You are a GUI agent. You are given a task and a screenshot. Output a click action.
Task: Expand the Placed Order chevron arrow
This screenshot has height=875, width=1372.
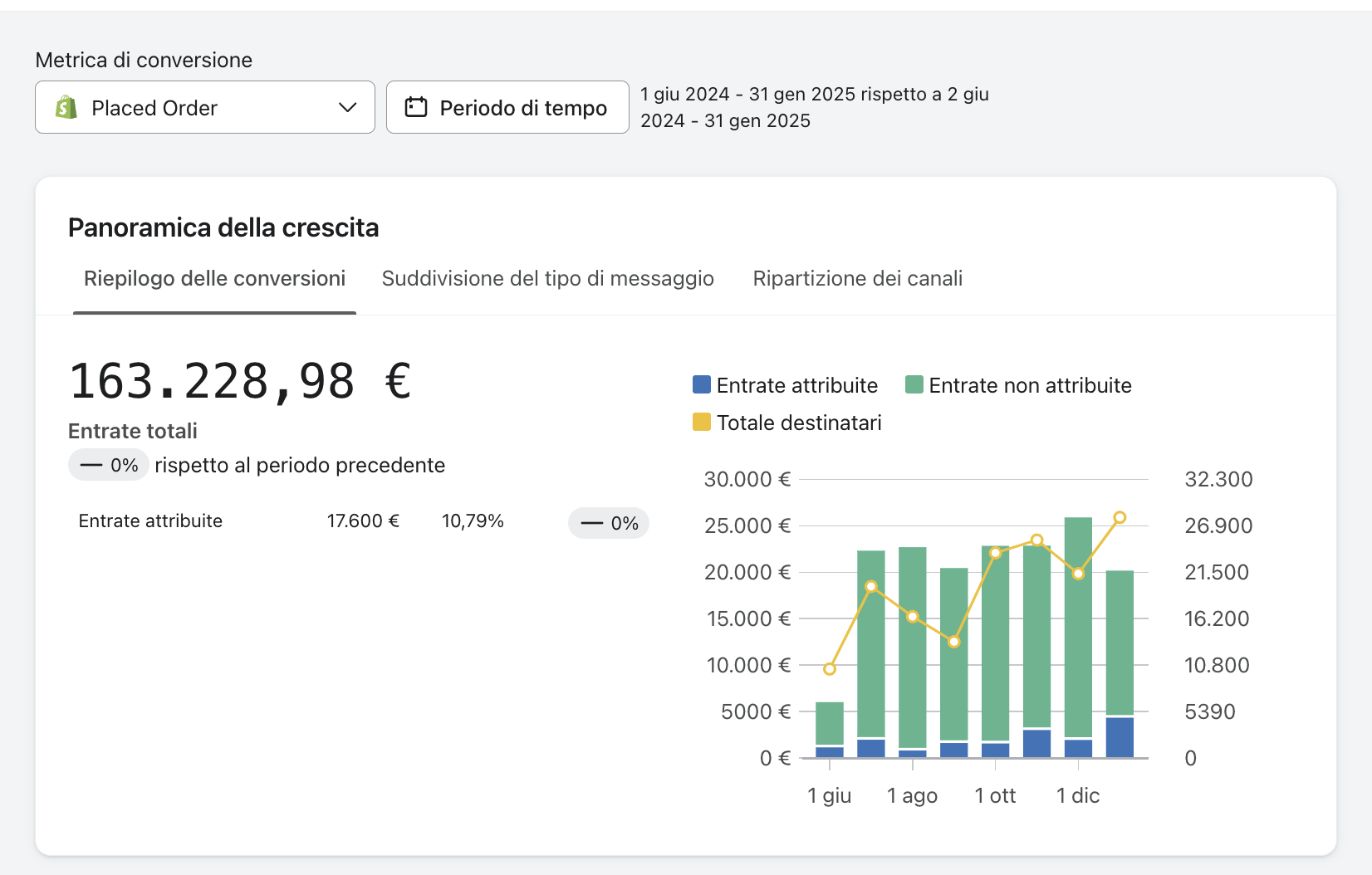(348, 108)
